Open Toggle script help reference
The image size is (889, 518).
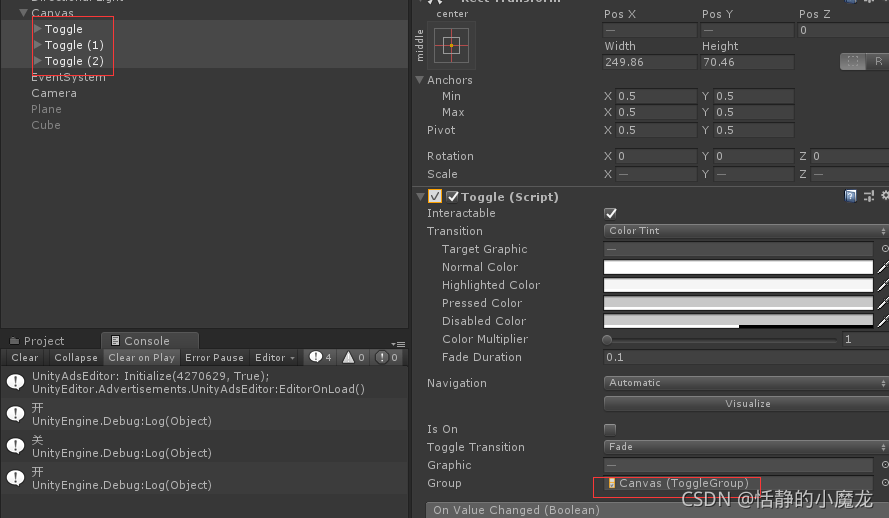(x=851, y=197)
